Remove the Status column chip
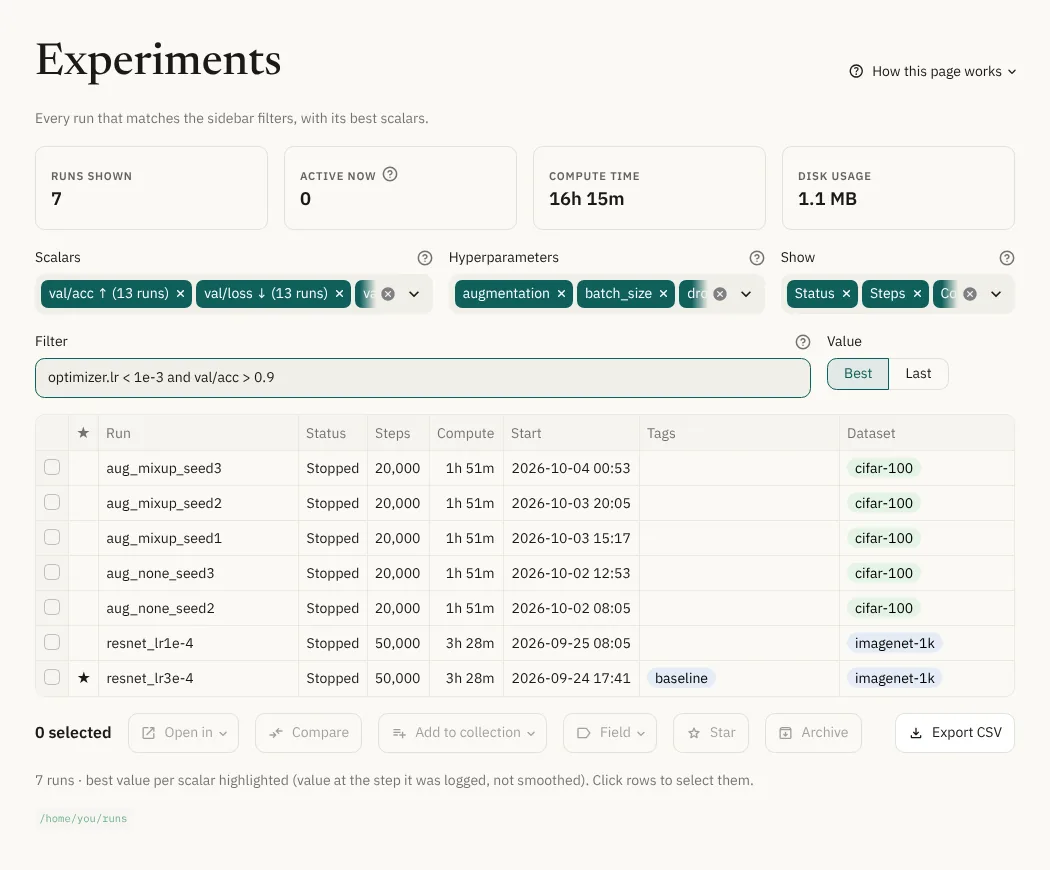The width and height of the screenshot is (1050, 870). (846, 294)
